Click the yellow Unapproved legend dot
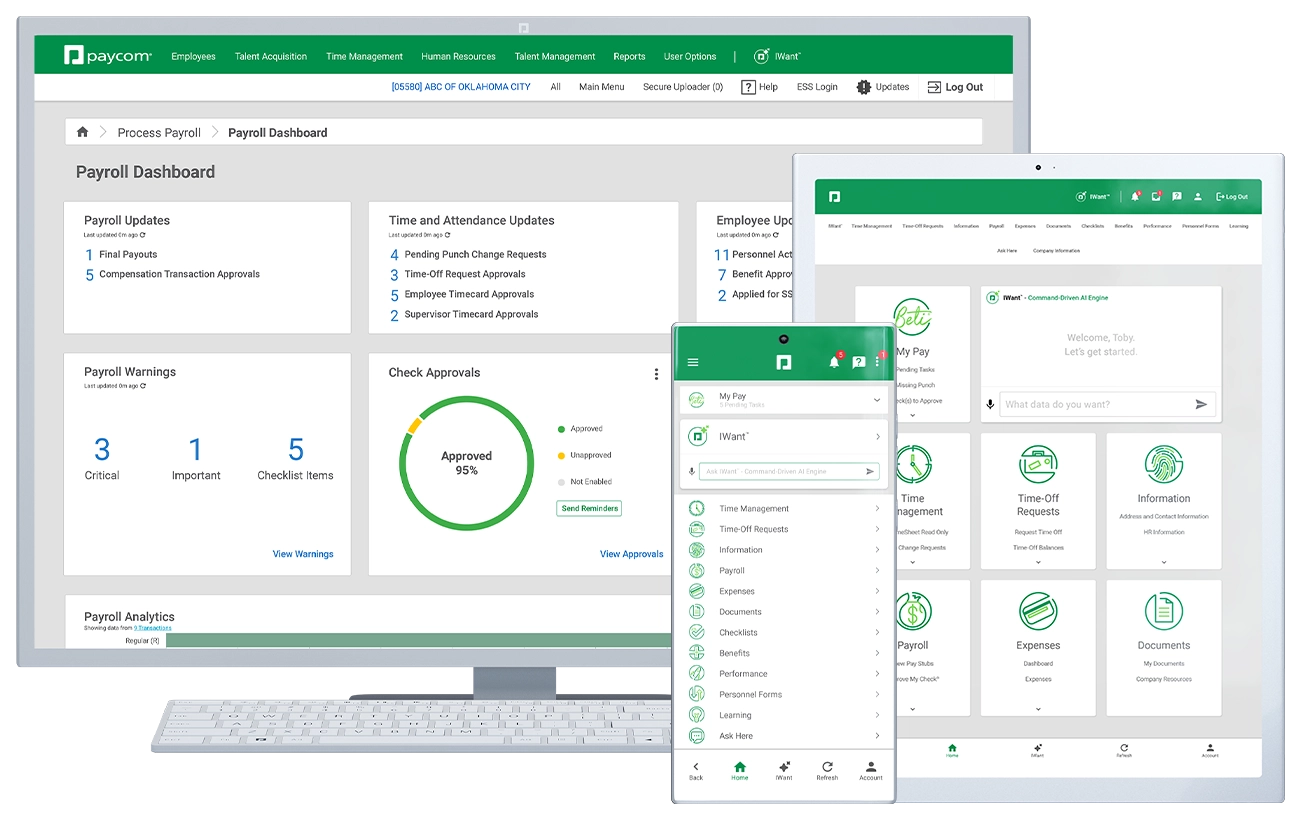Screen dimensions: 1300x820 click(x=562, y=455)
